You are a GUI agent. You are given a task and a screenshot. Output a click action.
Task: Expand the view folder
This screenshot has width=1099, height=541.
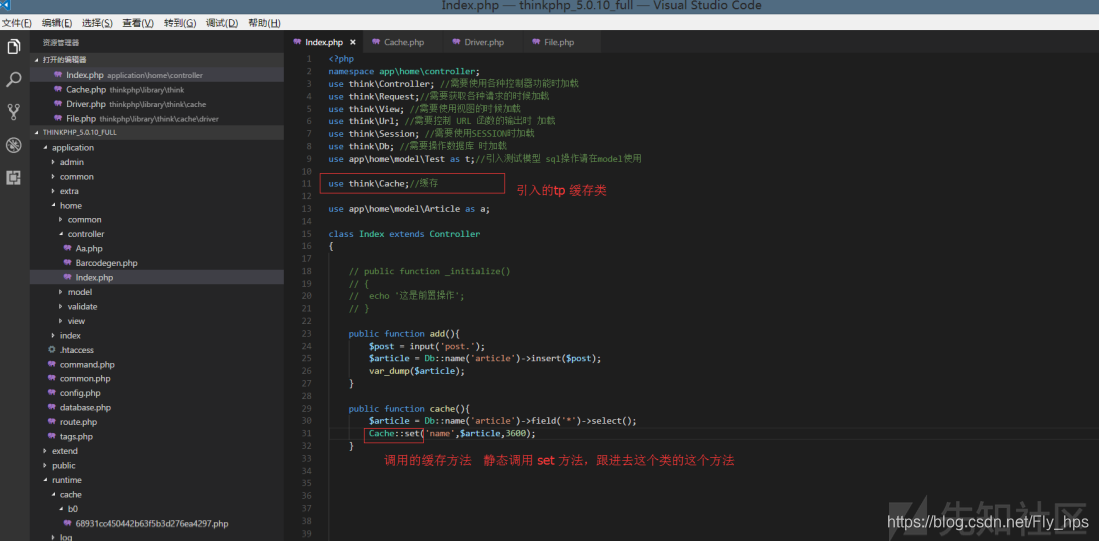[x=76, y=321]
